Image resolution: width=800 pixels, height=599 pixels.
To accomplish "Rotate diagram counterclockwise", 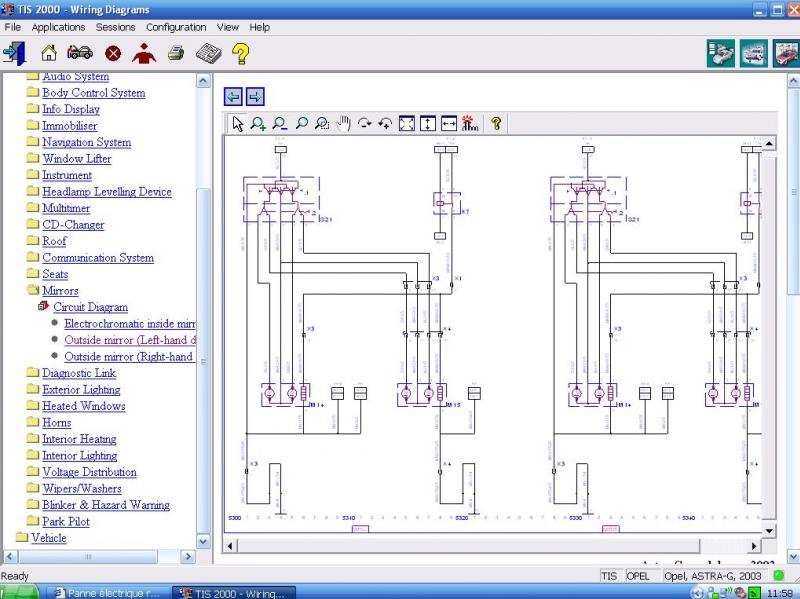I will pyautogui.click(x=385, y=123).
